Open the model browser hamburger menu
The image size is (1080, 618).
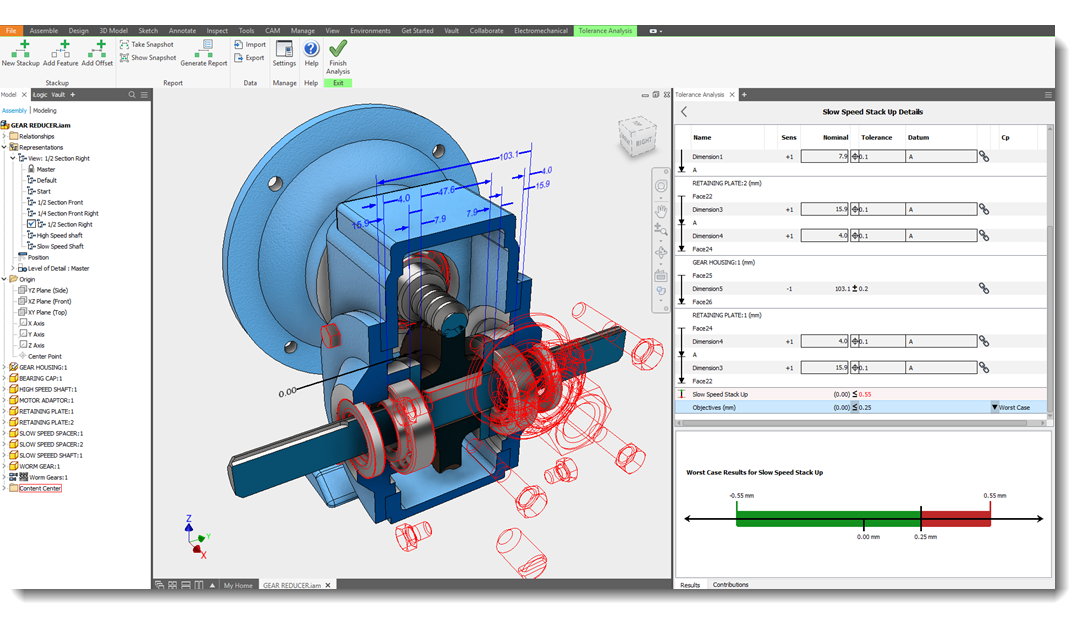[x=144, y=94]
